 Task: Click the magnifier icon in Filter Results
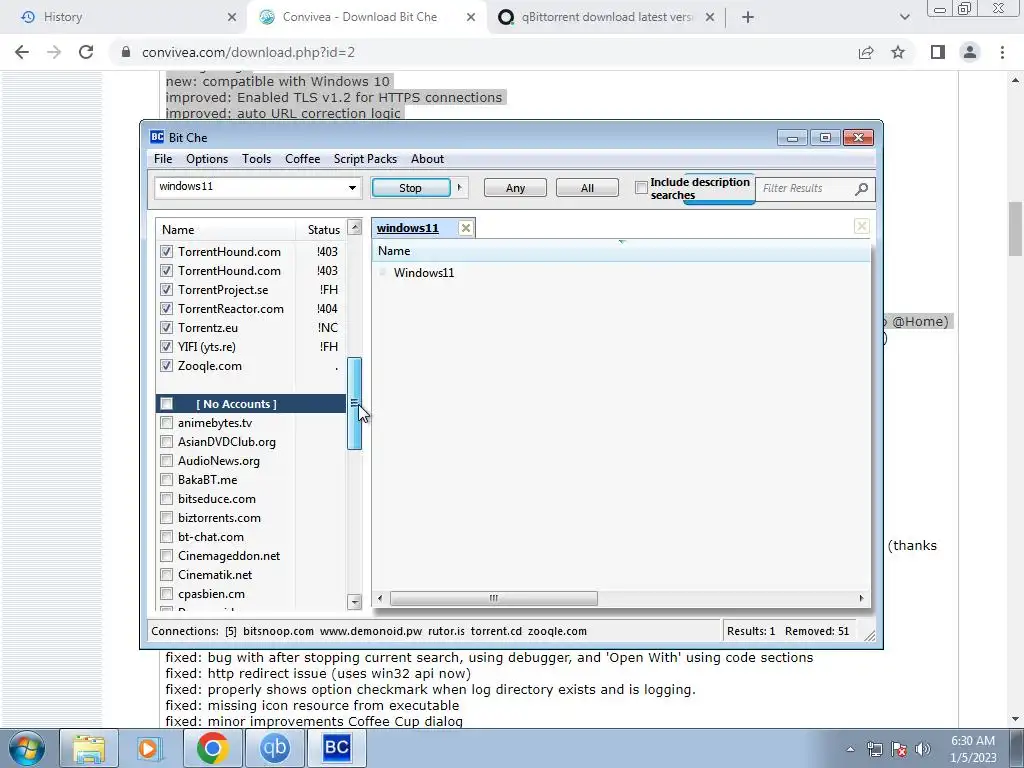tap(861, 189)
